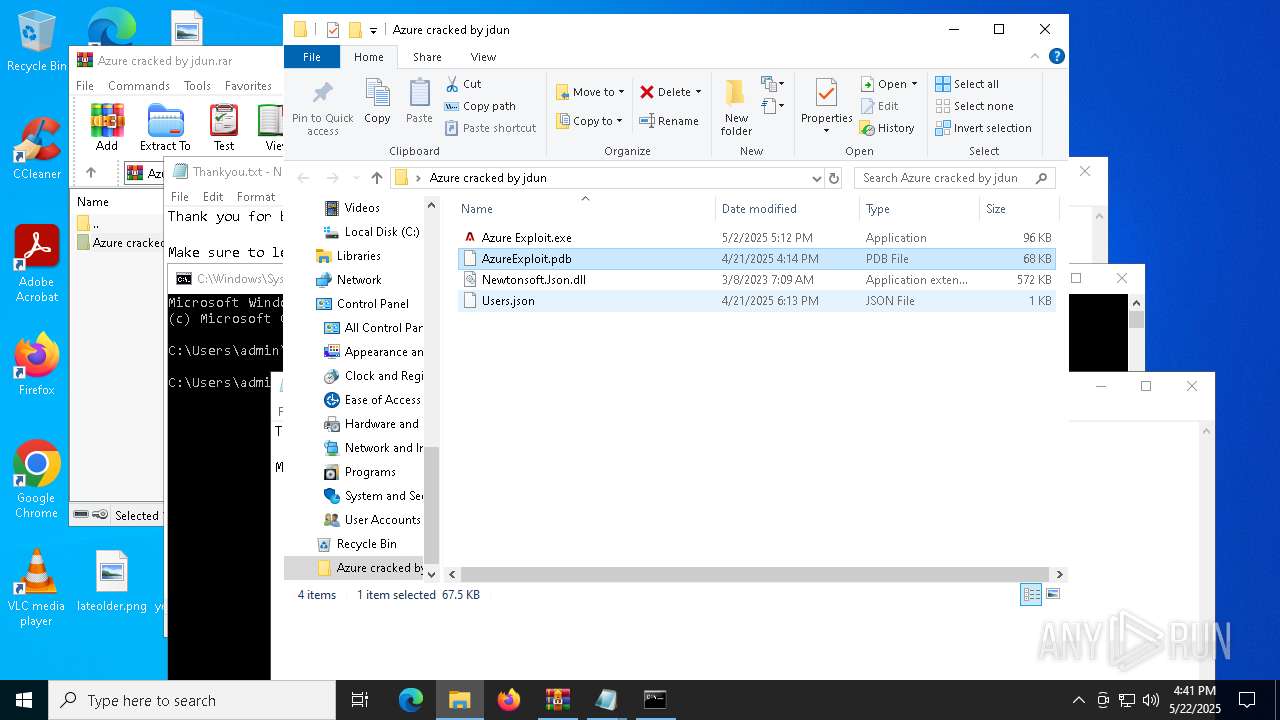Open the File tab
The width and height of the screenshot is (1280, 720).
tap(312, 57)
